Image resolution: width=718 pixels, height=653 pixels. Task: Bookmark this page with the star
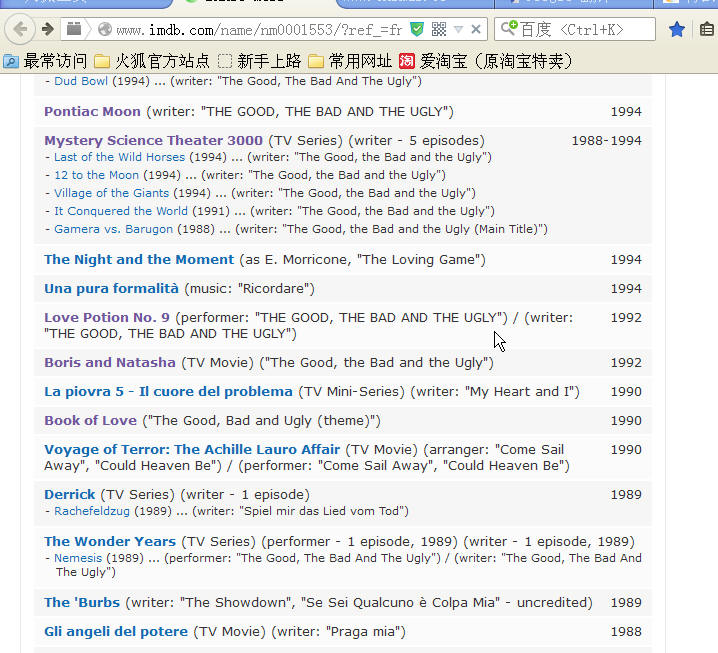pyautogui.click(x=676, y=30)
